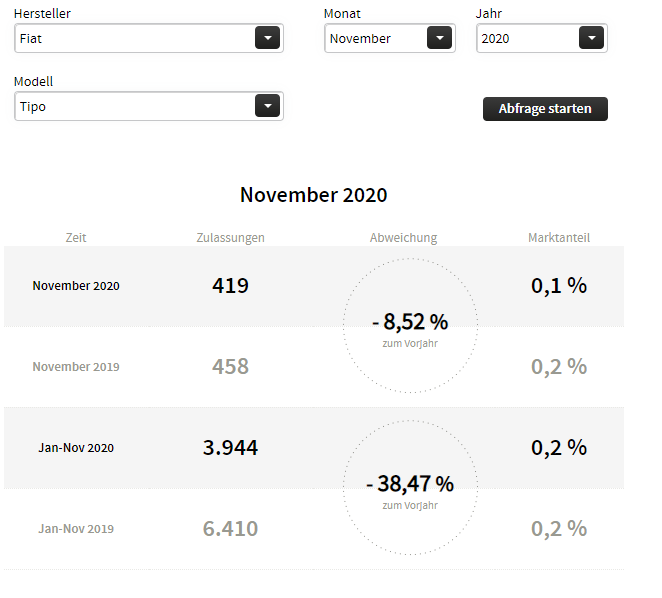
Task: Expand the Tipo model select box
Action: (135, 106)
